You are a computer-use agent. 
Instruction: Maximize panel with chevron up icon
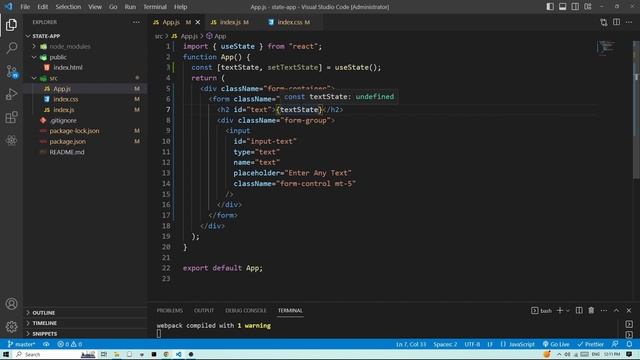coord(616,311)
